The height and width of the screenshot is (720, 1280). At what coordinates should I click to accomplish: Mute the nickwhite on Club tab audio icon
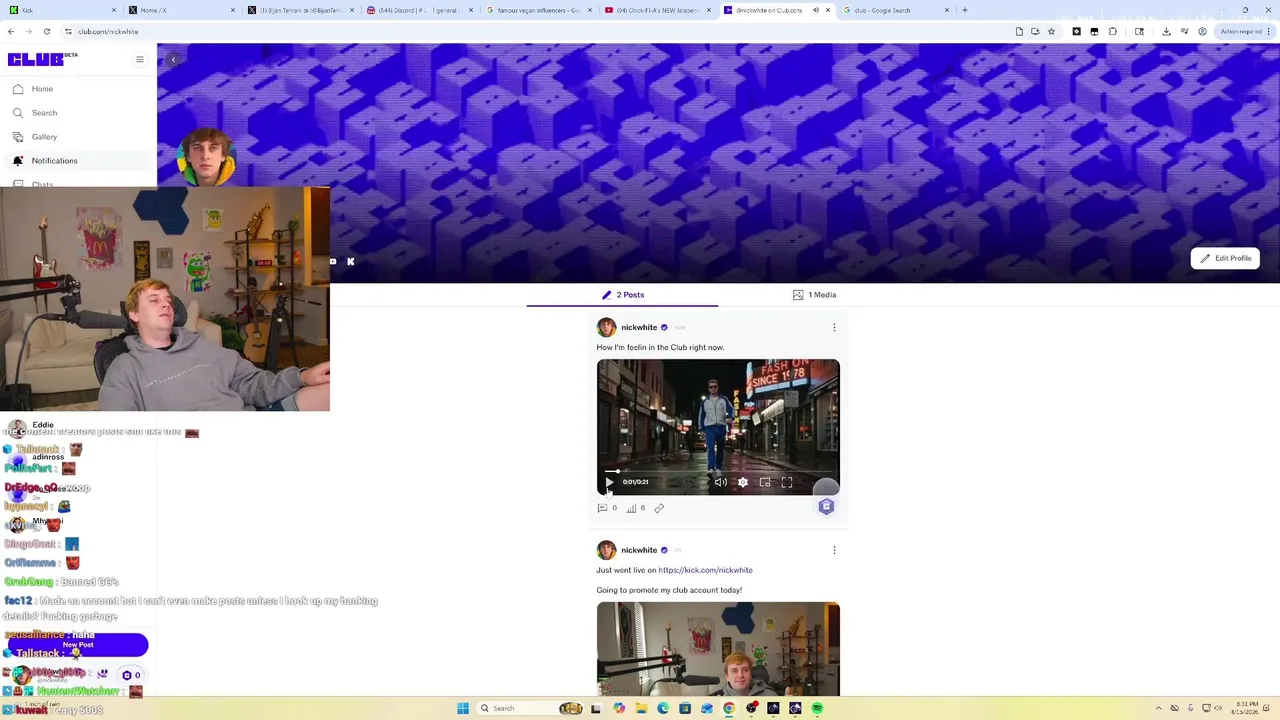coord(815,10)
